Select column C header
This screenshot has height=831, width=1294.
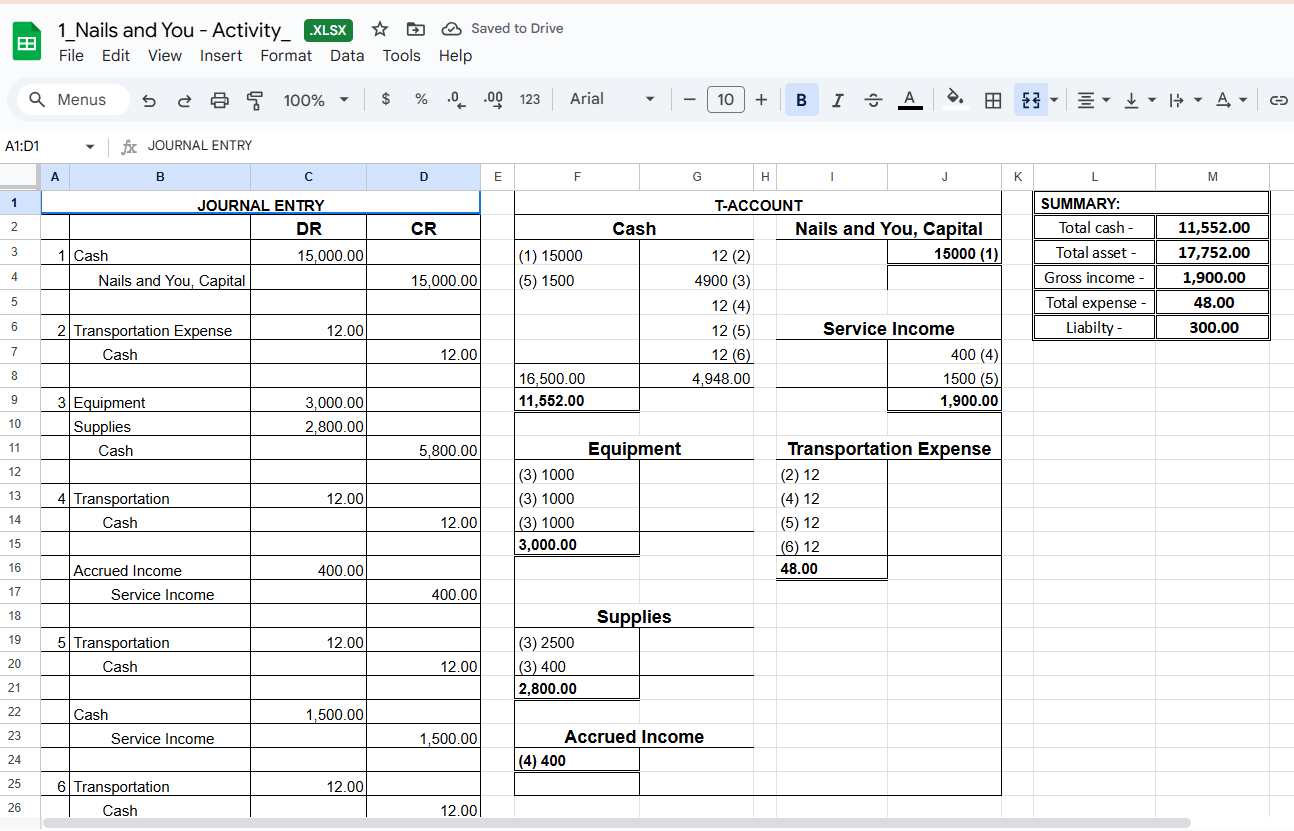pyautogui.click(x=308, y=177)
